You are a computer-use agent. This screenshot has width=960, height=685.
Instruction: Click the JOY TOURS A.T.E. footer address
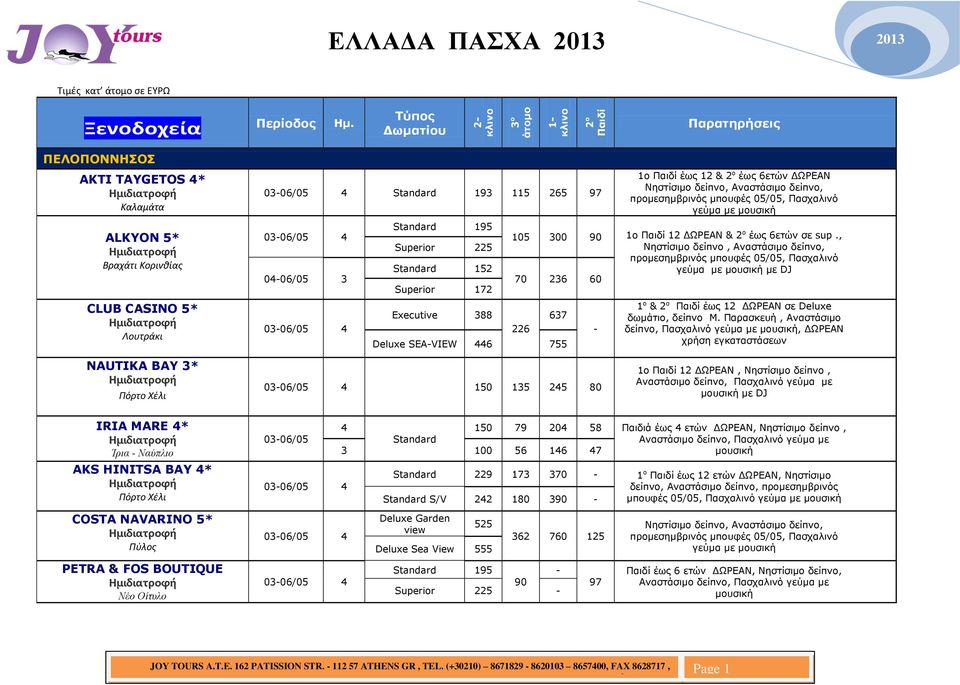coord(410,666)
